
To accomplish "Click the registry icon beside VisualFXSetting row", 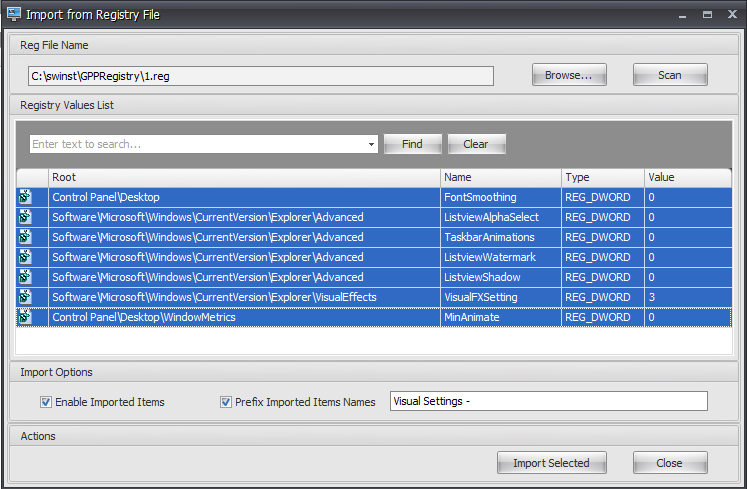I will coord(25,297).
